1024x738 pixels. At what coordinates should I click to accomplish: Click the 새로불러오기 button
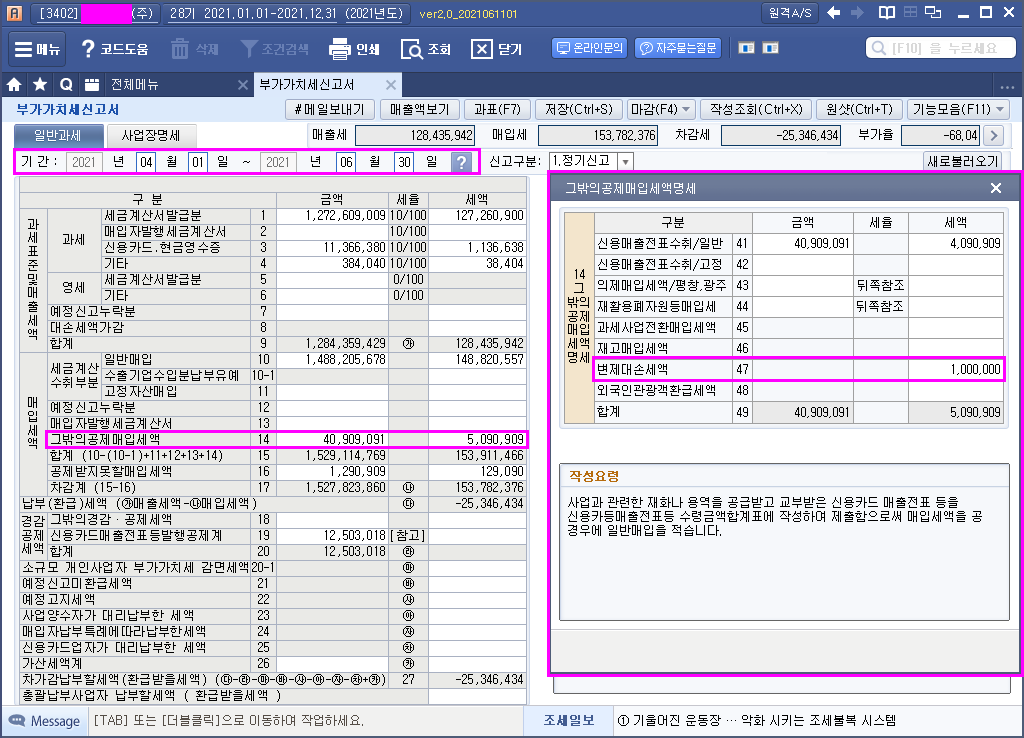(962, 162)
